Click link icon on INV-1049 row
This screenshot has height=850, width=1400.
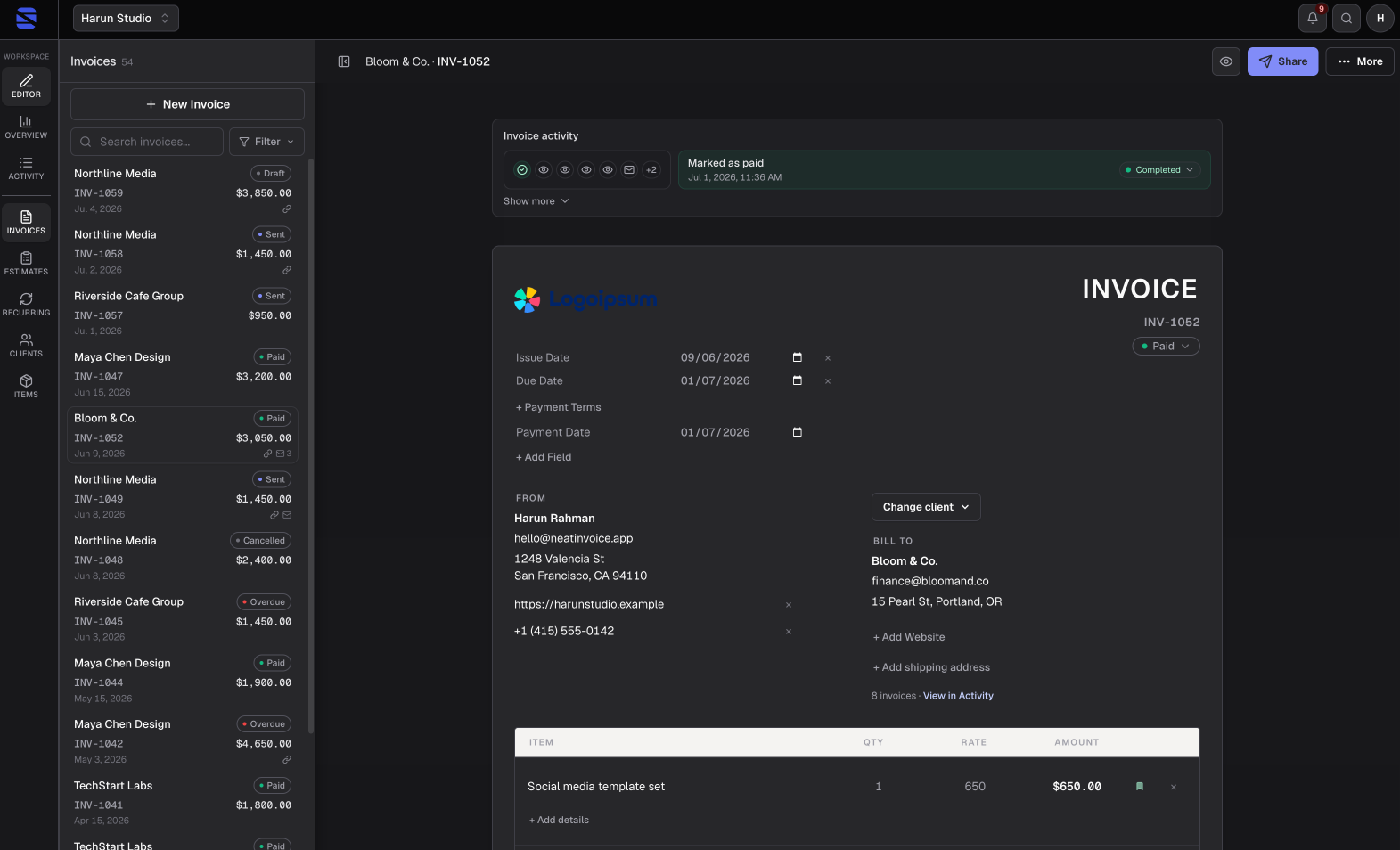tap(274, 515)
